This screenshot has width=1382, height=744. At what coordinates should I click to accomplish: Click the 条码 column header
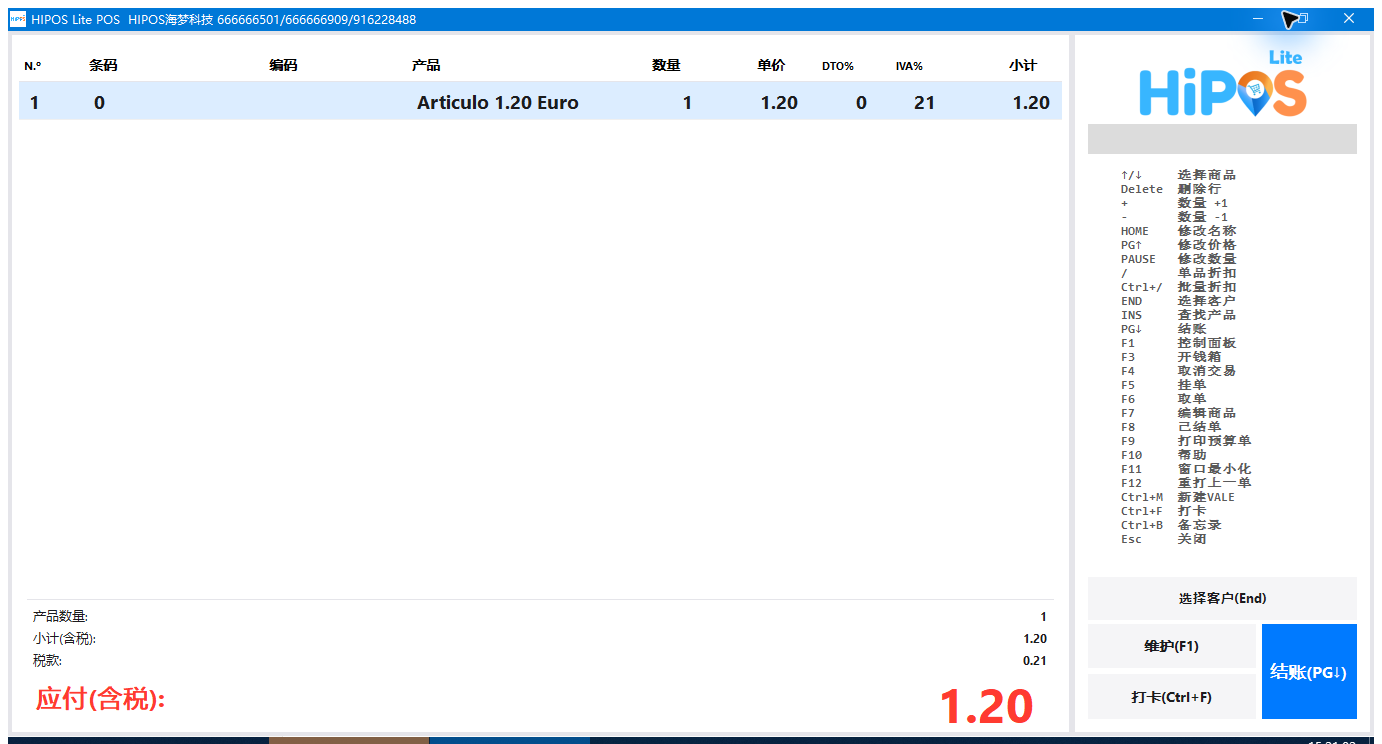click(103, 66)
